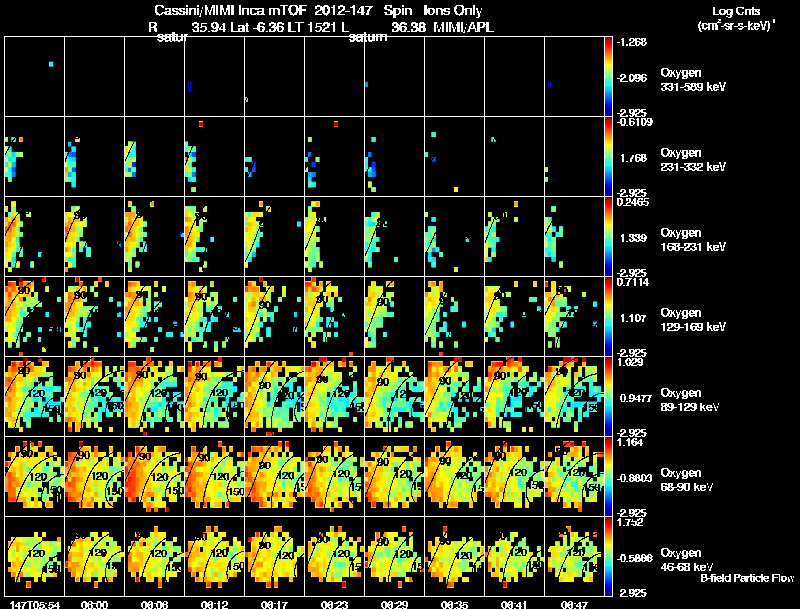Click the '06:29' time label
The image size is (800, 609).
pyautogui.click(x=394, y=605)
